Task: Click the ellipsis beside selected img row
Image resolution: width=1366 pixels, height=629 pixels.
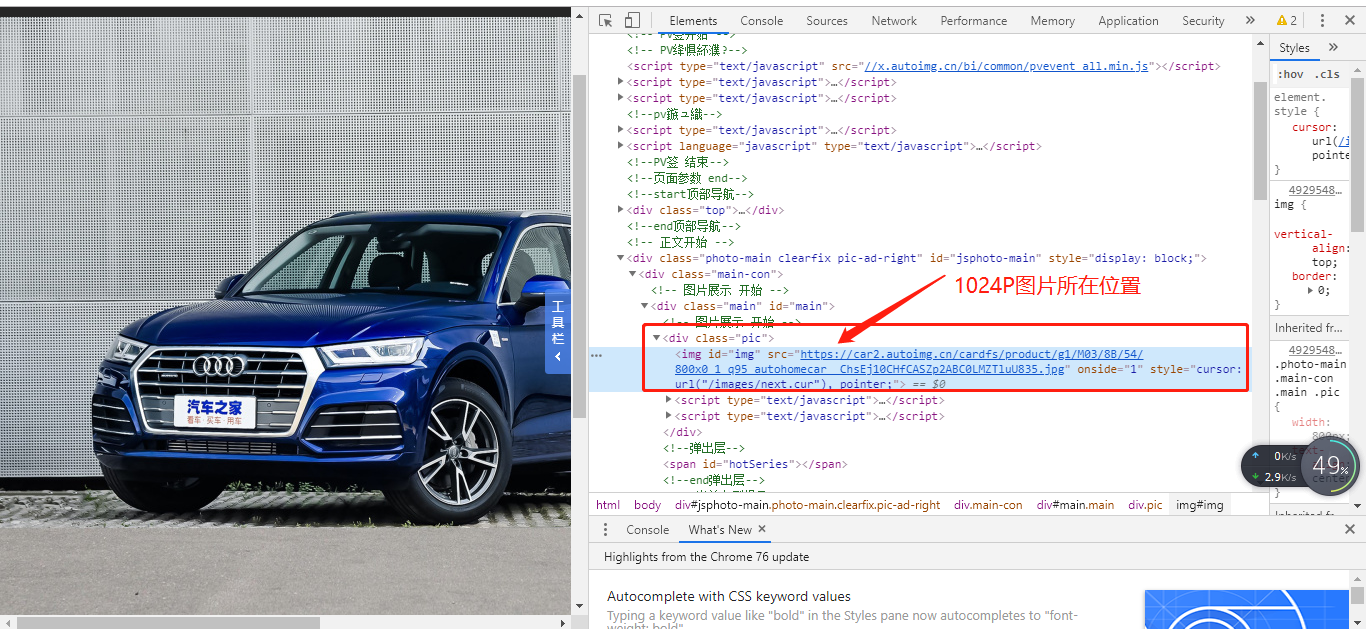Action: pos(596,354)
